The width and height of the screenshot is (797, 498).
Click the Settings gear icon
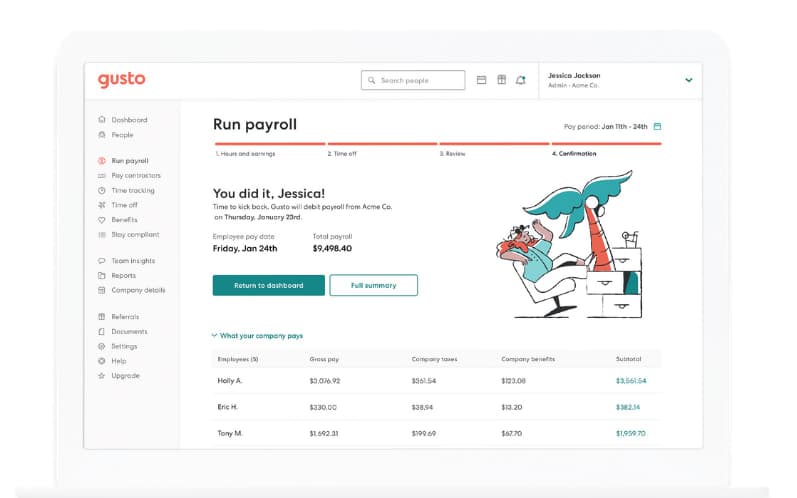pyautogui.click(x=102, y=346)
